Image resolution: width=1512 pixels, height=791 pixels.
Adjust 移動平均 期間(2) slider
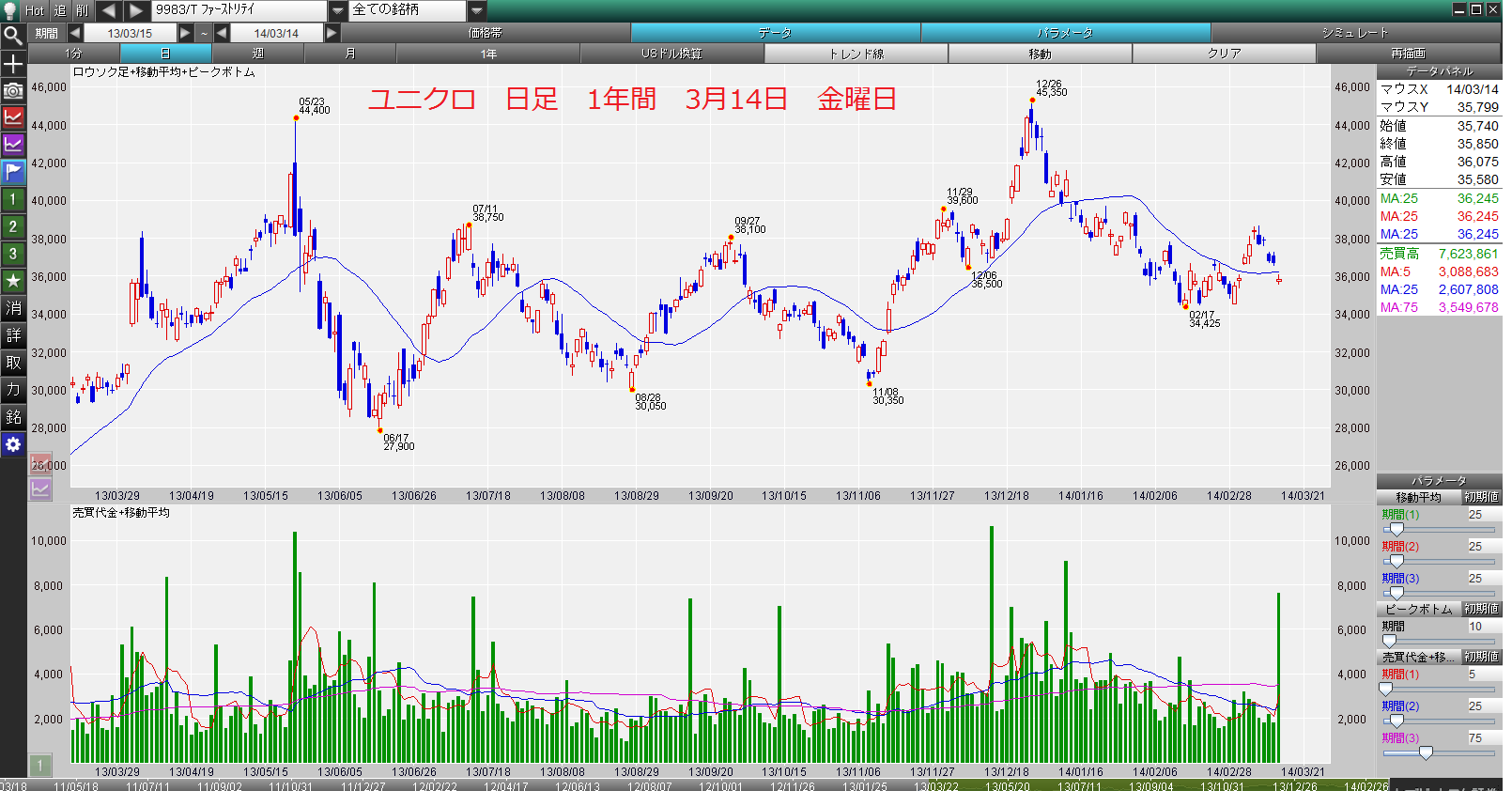click(x=1396, y=562)
